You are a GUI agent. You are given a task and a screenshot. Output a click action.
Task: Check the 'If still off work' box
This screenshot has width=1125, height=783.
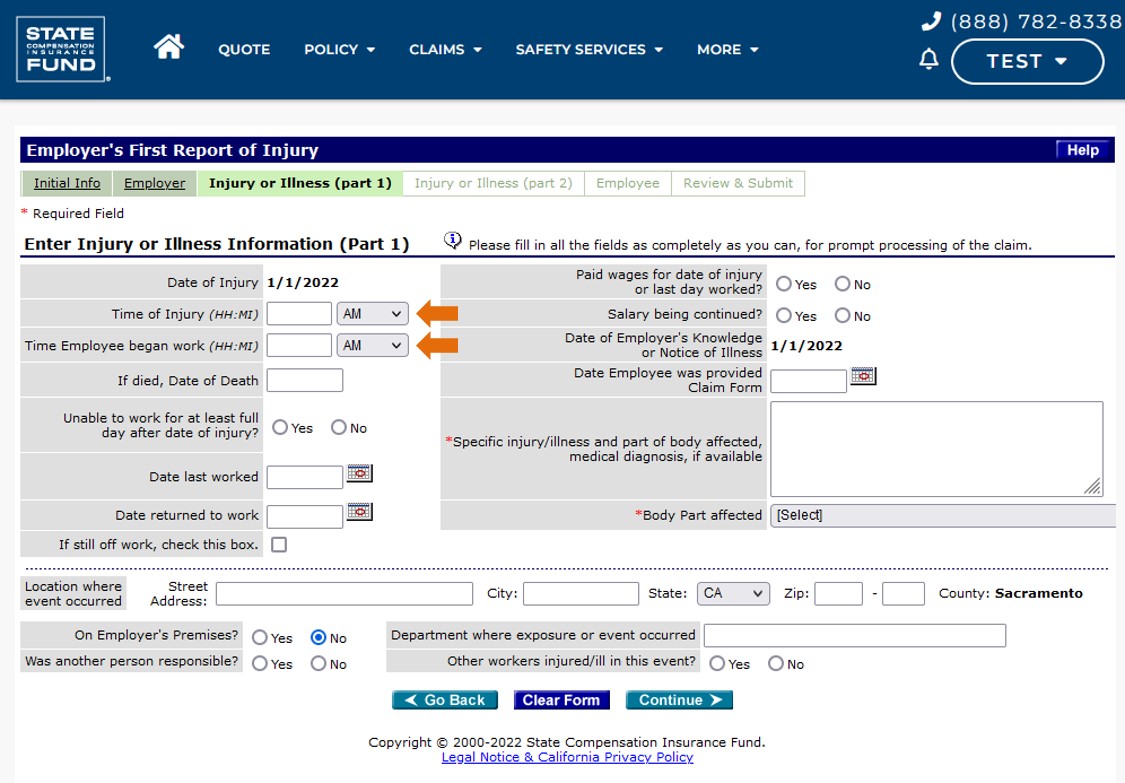click(x=279, y=545)
